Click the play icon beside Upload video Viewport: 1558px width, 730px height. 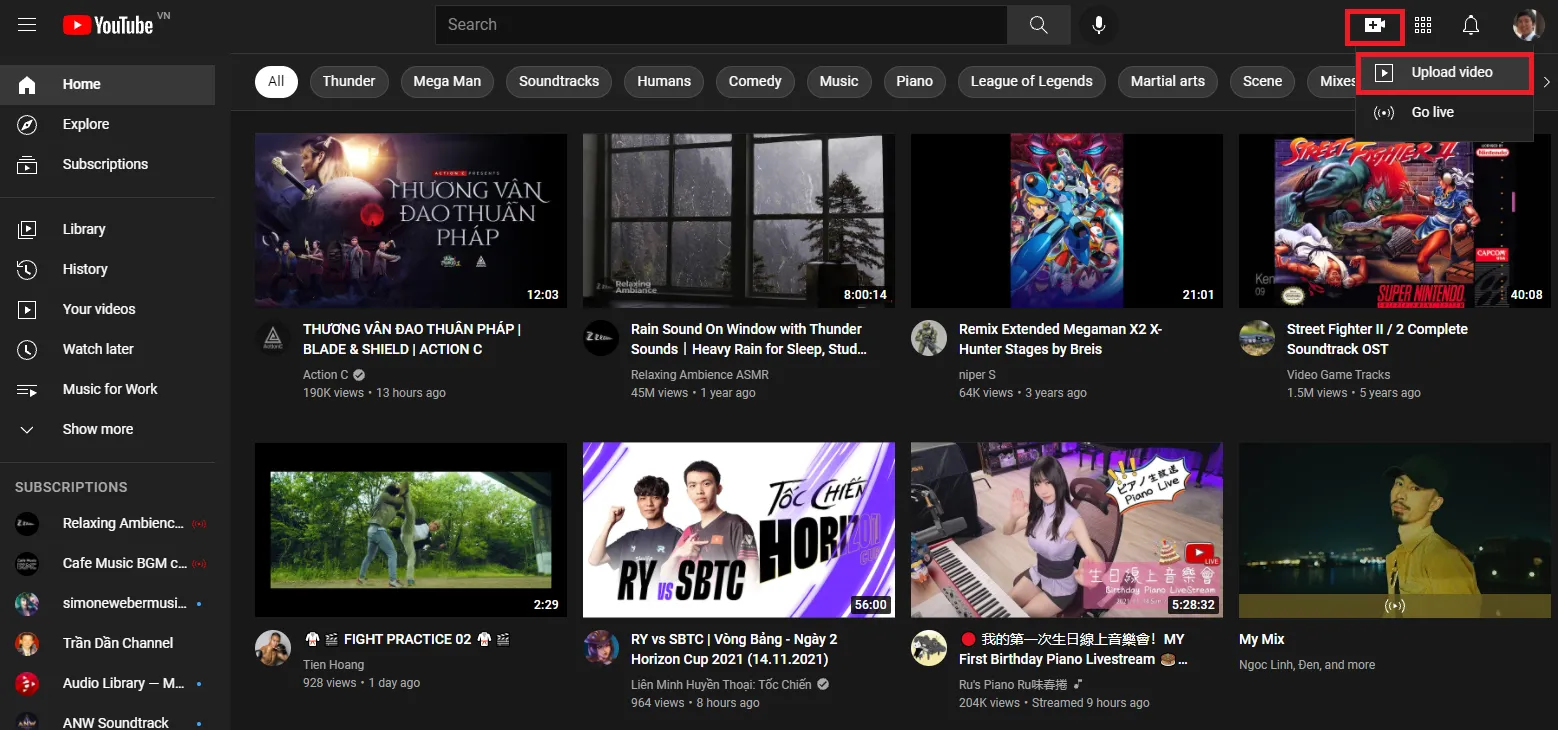[x=1384, y=73]
